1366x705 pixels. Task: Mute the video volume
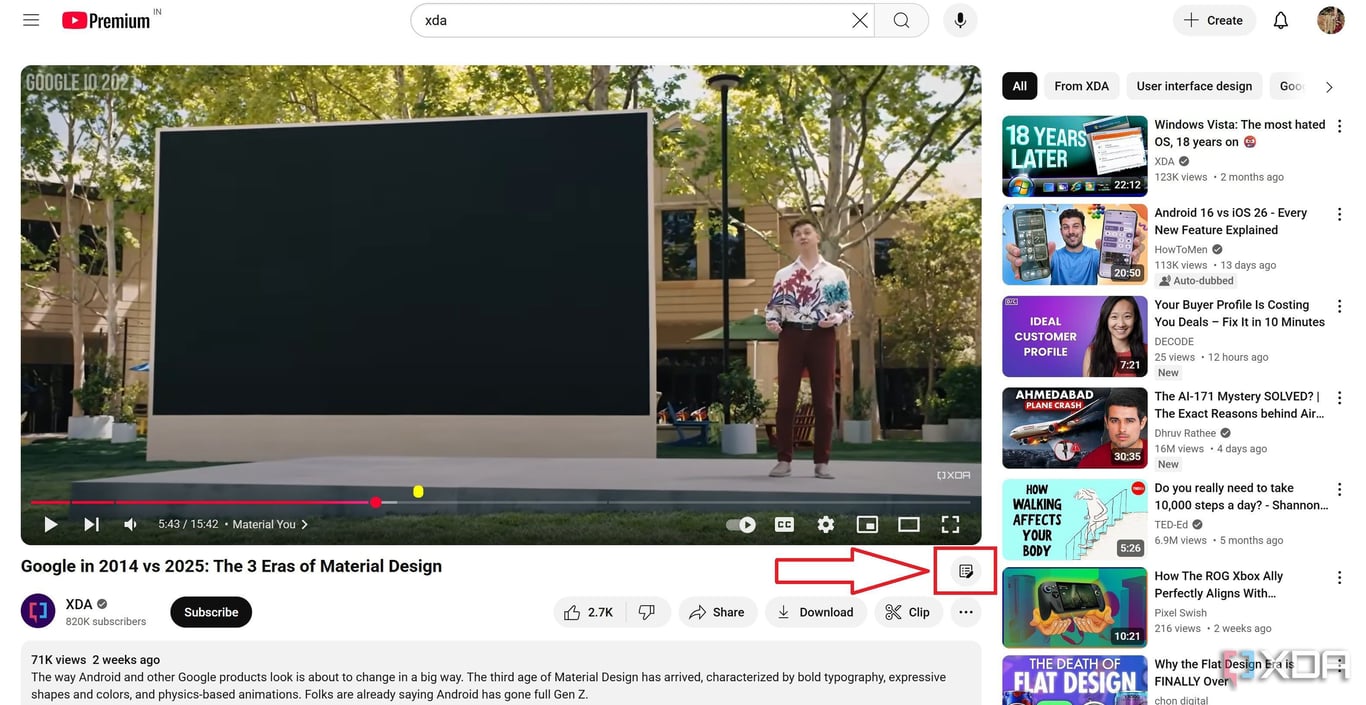[x=131, y=524]
